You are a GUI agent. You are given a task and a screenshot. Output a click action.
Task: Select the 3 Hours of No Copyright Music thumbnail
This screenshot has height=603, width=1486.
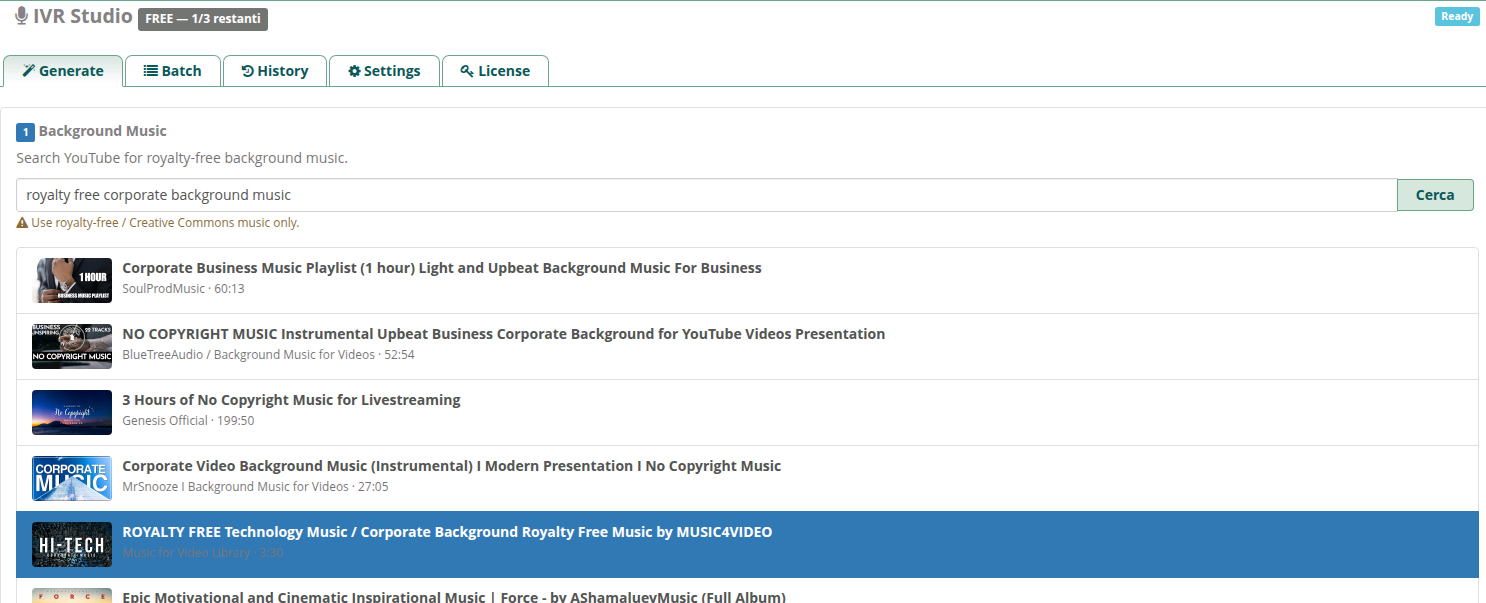(72, 412)
